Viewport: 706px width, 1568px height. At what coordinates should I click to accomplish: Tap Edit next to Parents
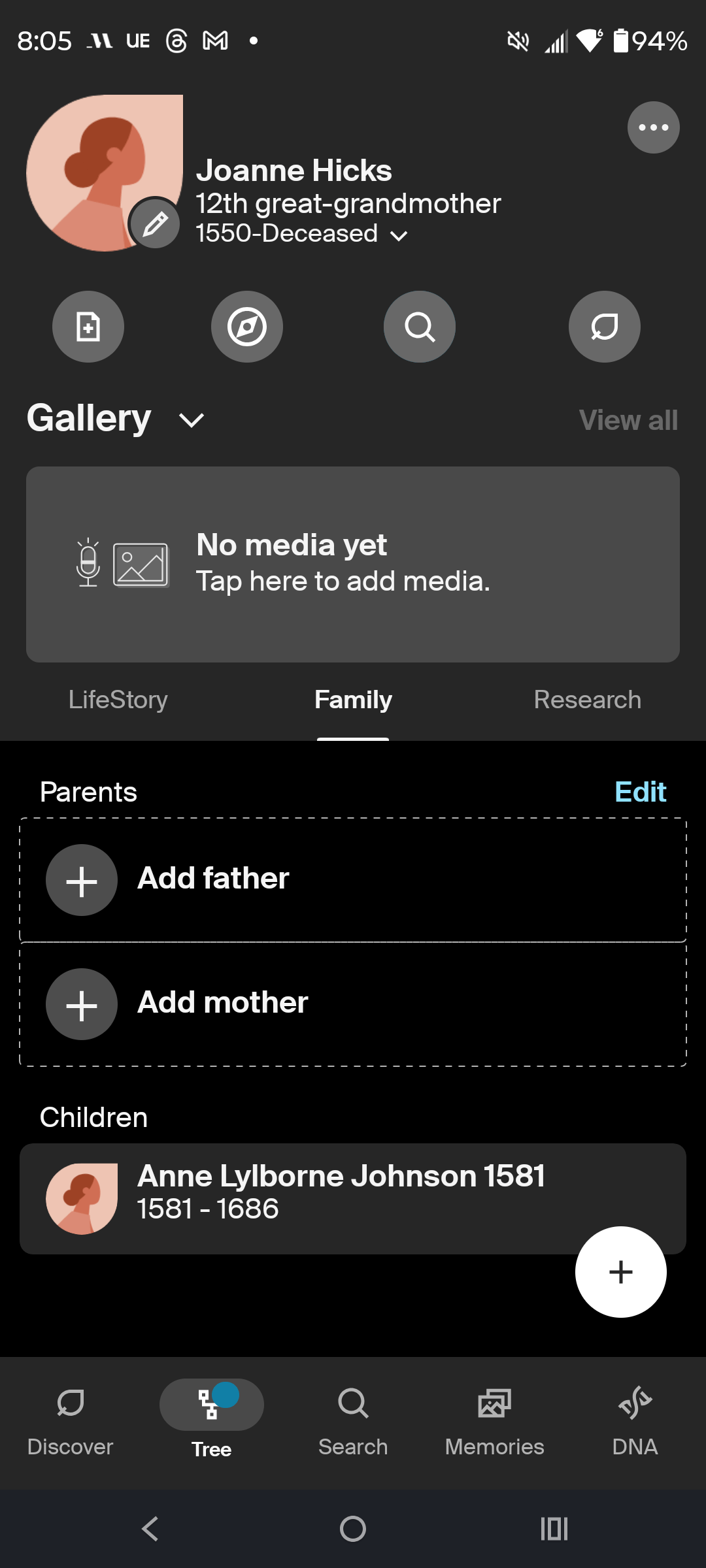tap(640, 792)
